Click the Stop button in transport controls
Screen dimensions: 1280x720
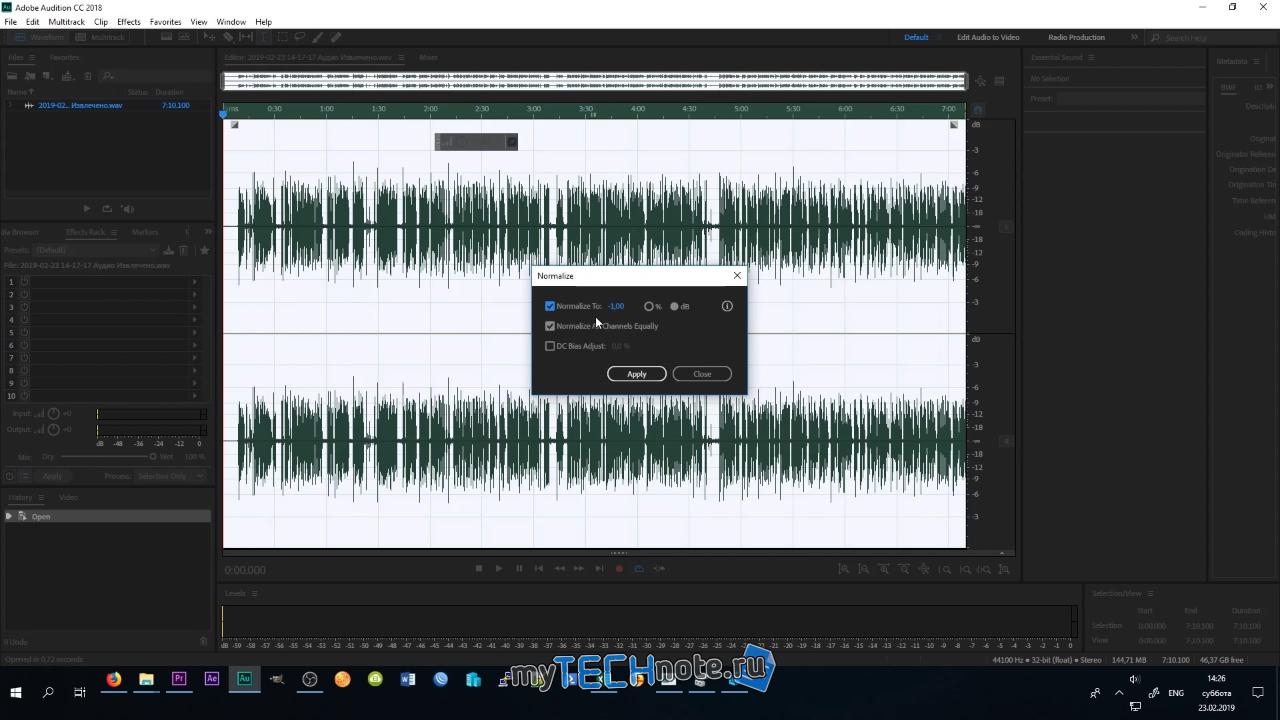pyautogui.click(x=479, y=568)
